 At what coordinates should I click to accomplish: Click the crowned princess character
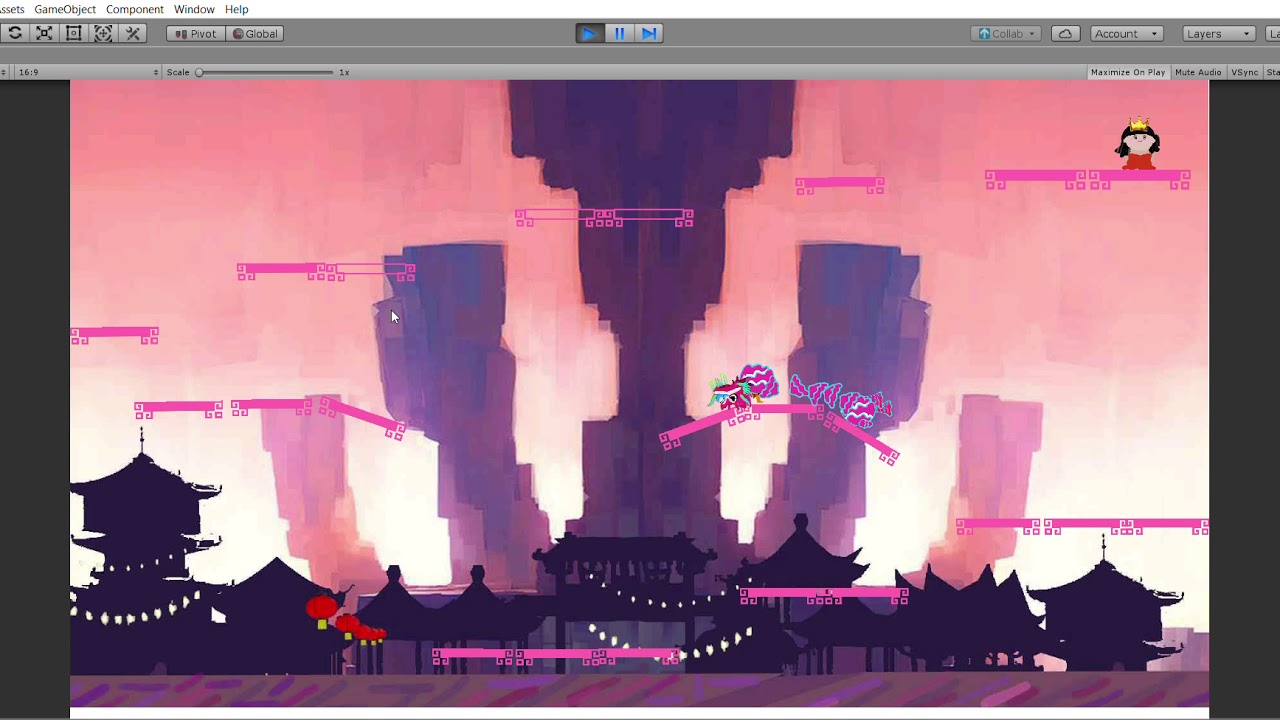(1138, 143)
